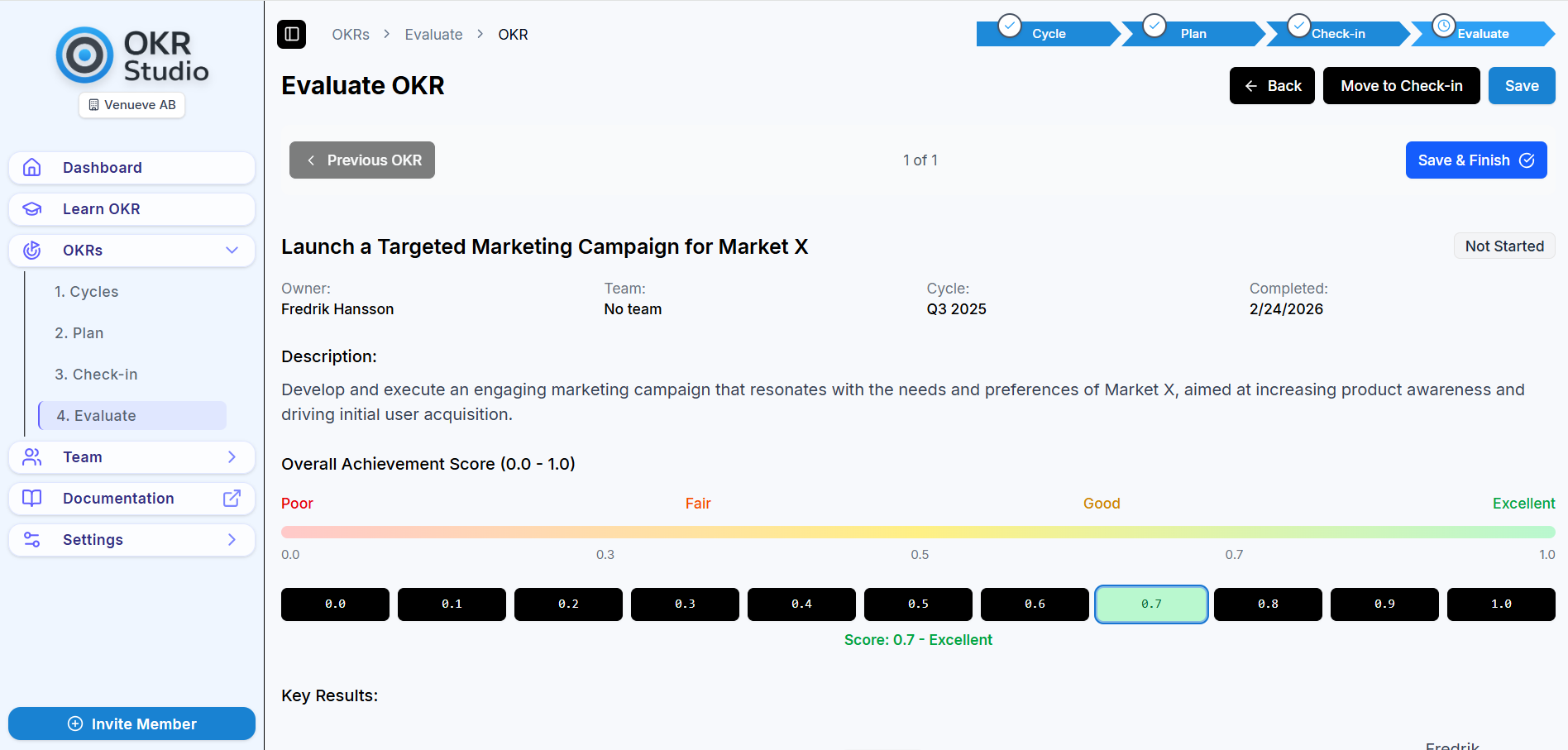Image resolution: width=1568 pixels, height=750 pixels.
Task: Select score 1.0 button
Action: 1501,604
